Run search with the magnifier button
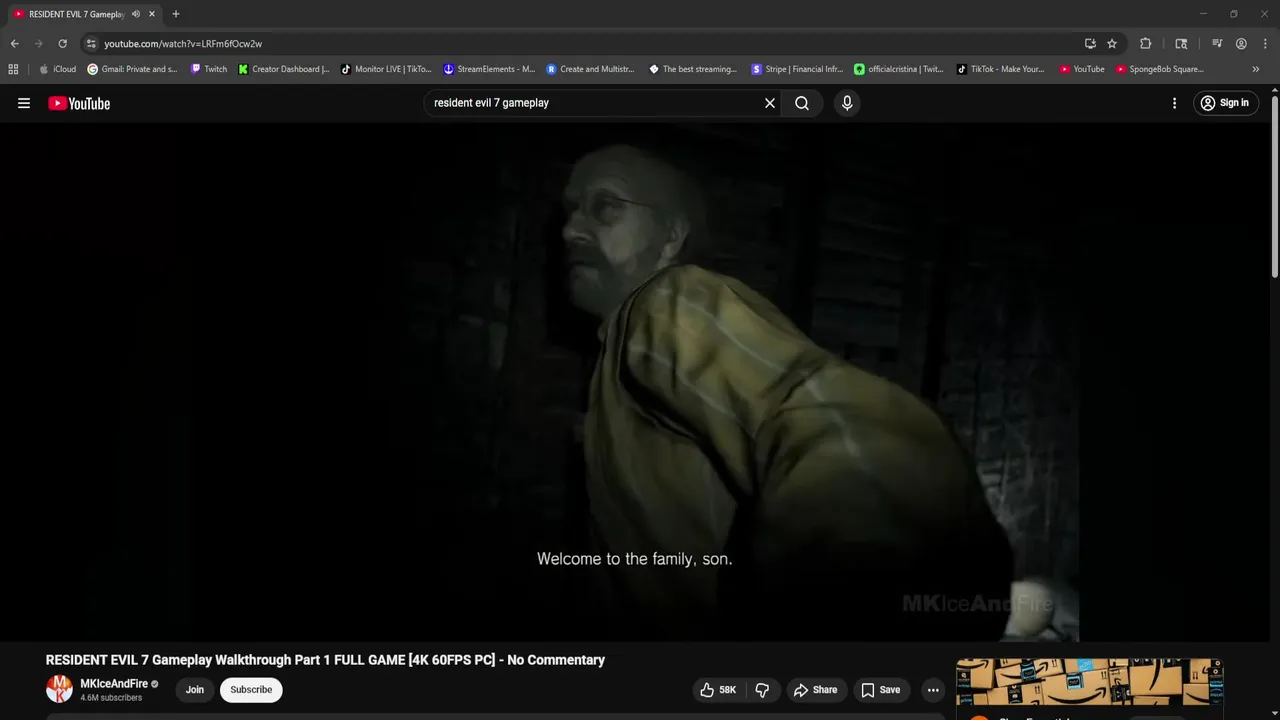Viewport: 1280px width, 720px height. [802, 103]
